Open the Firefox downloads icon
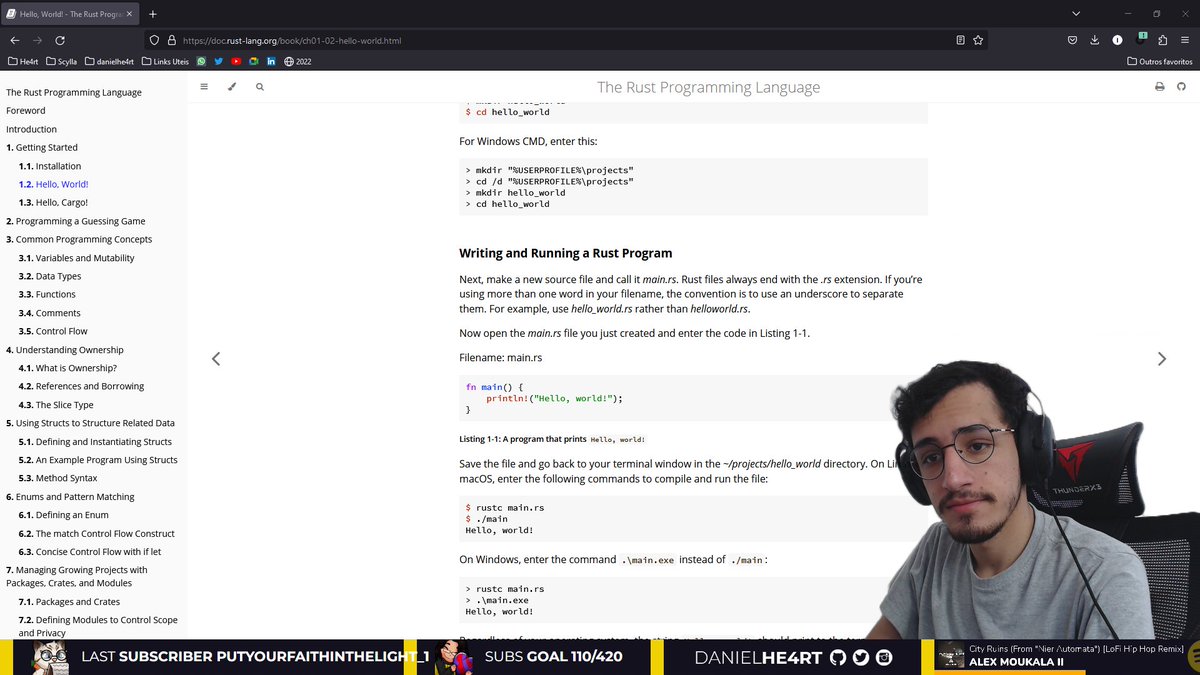1200x675 pixels. pos(1094,39)
